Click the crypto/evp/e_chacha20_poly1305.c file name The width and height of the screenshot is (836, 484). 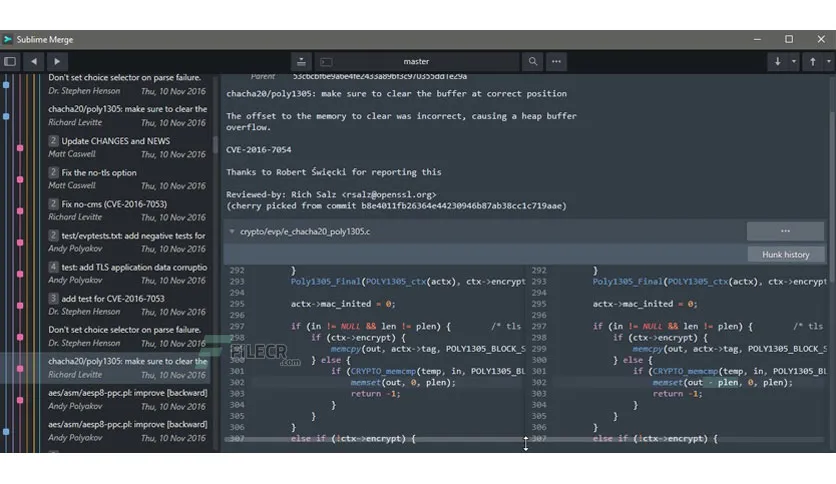[x=304, y=231]
